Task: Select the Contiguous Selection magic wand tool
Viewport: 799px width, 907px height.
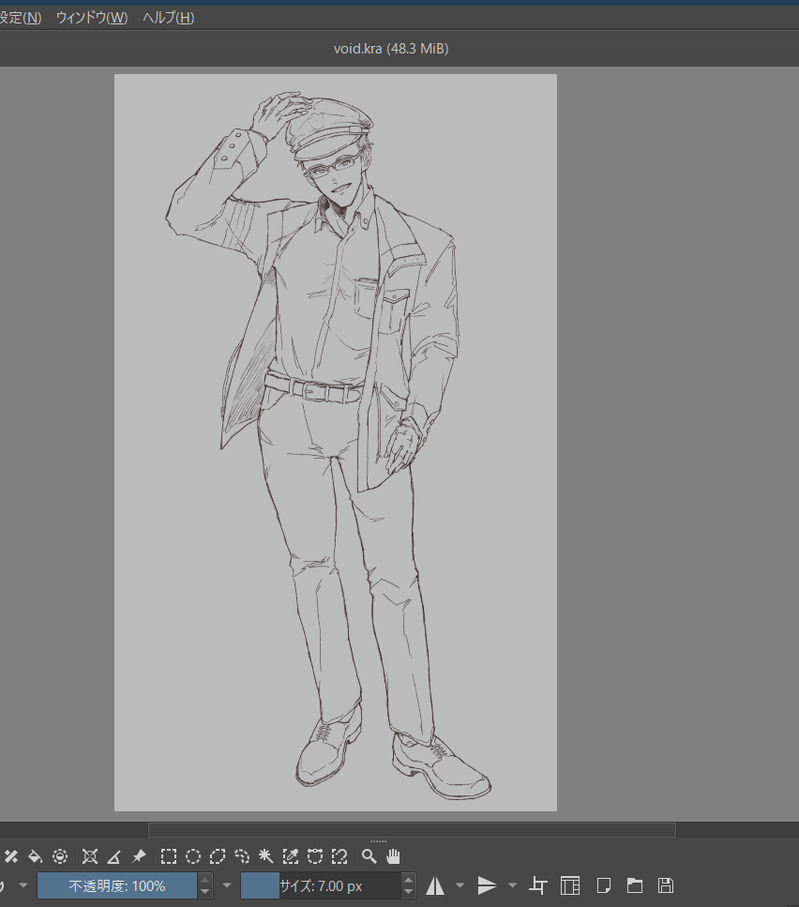Action: 266,856
